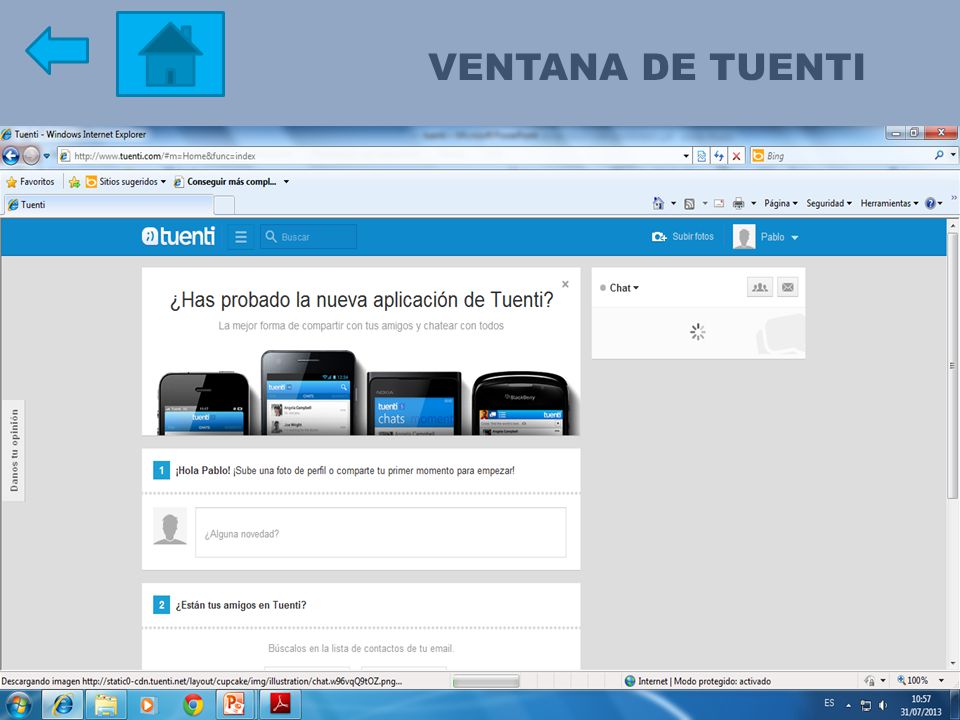Viewport: 960px width, 720px height.
Task: Click the page vertical scrollbar
Action: (x=952, y=366)
